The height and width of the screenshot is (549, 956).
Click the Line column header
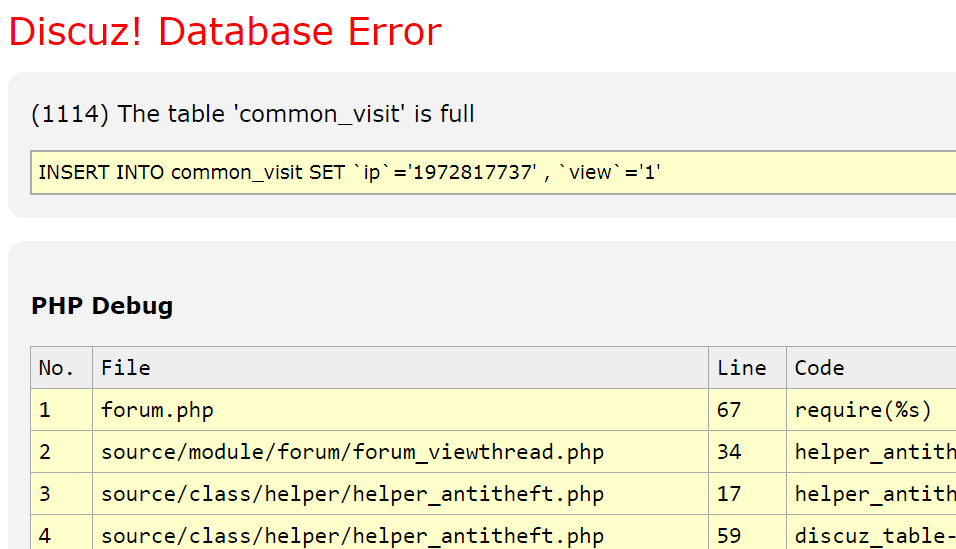747,368
